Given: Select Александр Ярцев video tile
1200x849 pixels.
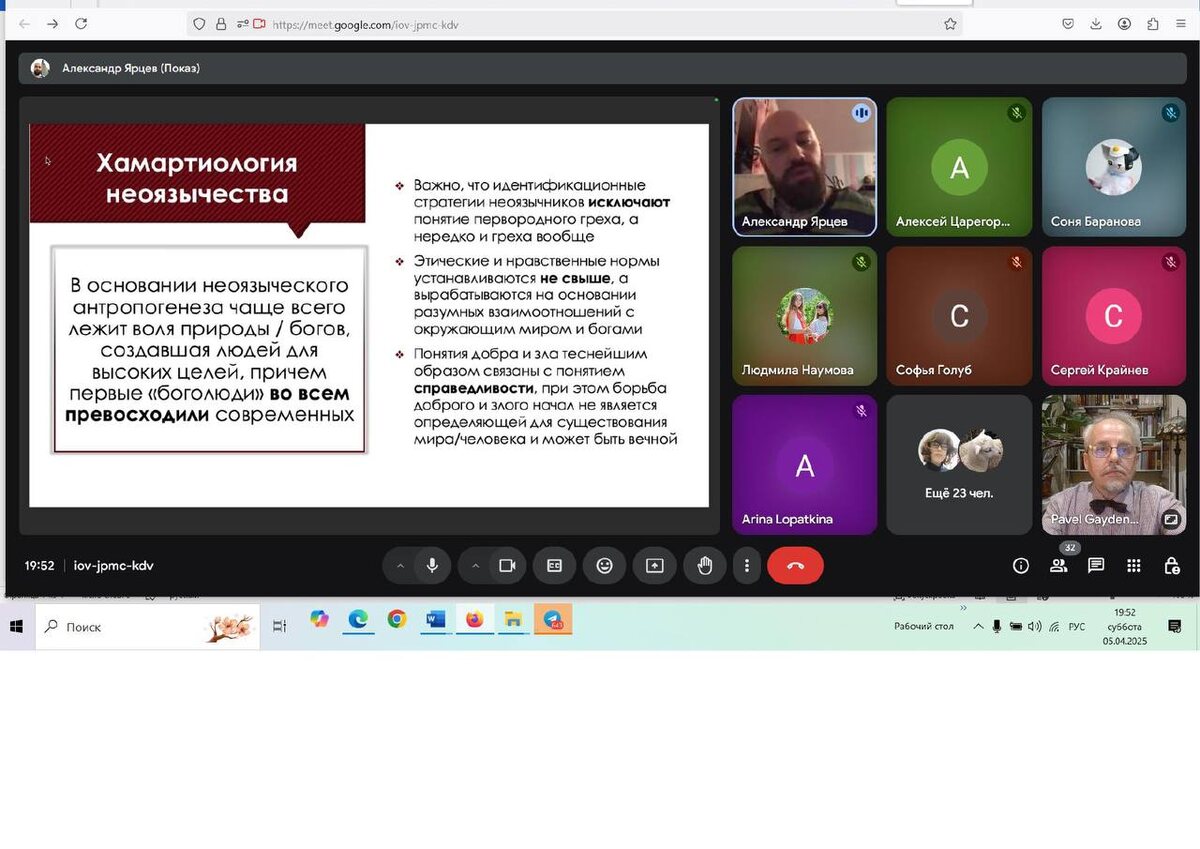Looking at the screenshot, I should [x=804, y=167].
